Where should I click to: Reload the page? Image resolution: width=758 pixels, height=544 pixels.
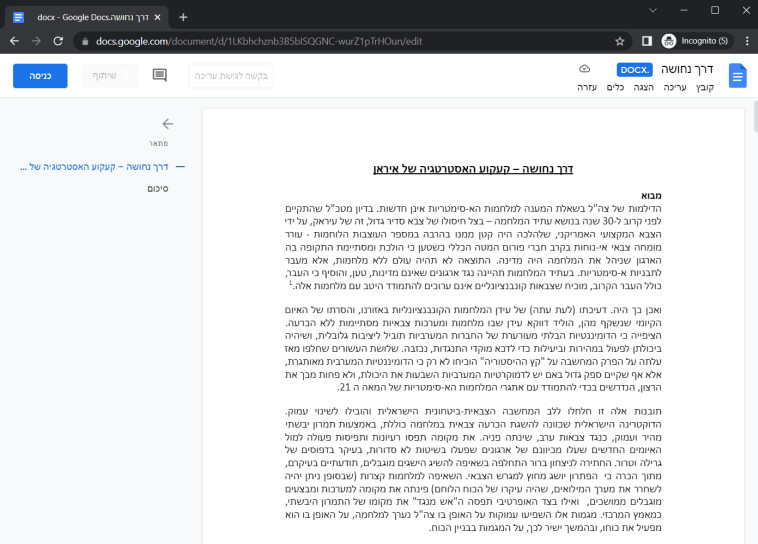[60, 41]
